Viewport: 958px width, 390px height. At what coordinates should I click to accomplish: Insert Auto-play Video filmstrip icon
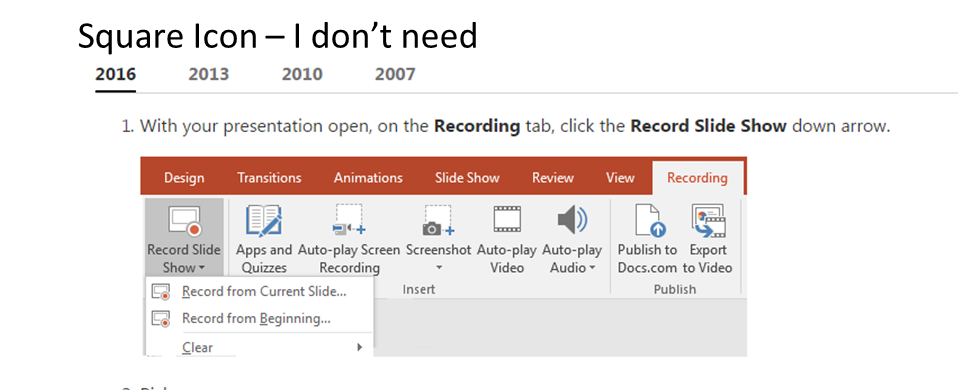(507, 219)
